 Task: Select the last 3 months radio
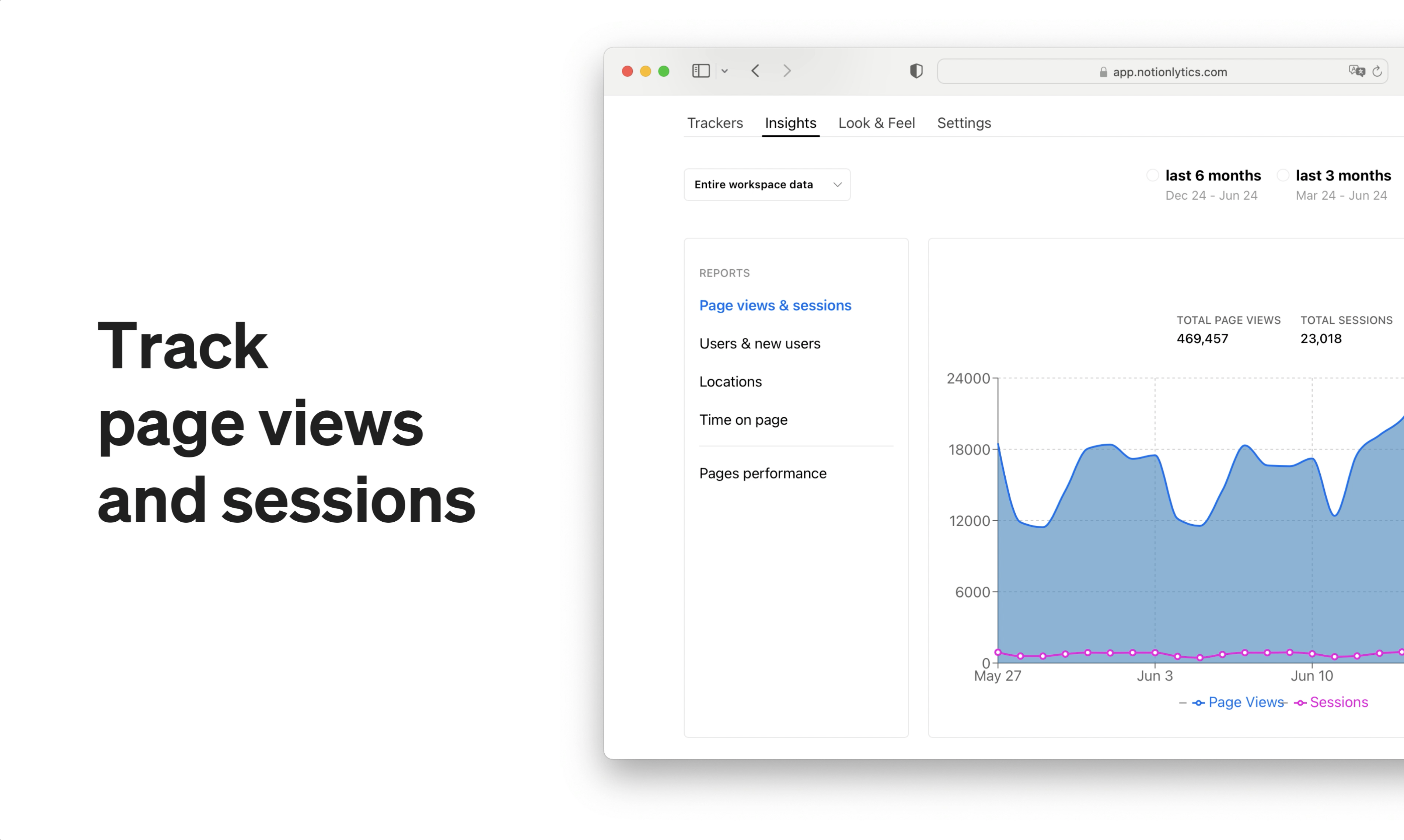pyautogui.click(x=1283, y=175)
